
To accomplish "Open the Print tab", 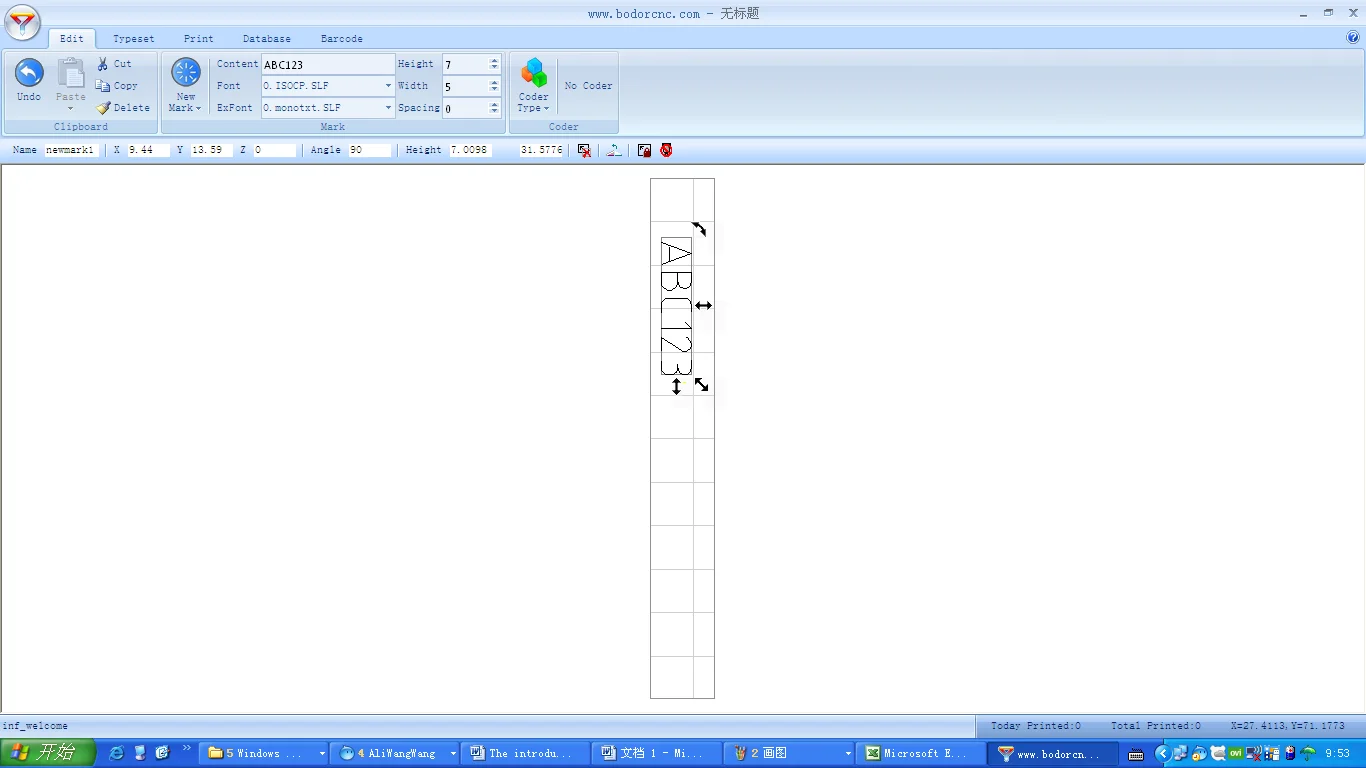I will point(199,39).
